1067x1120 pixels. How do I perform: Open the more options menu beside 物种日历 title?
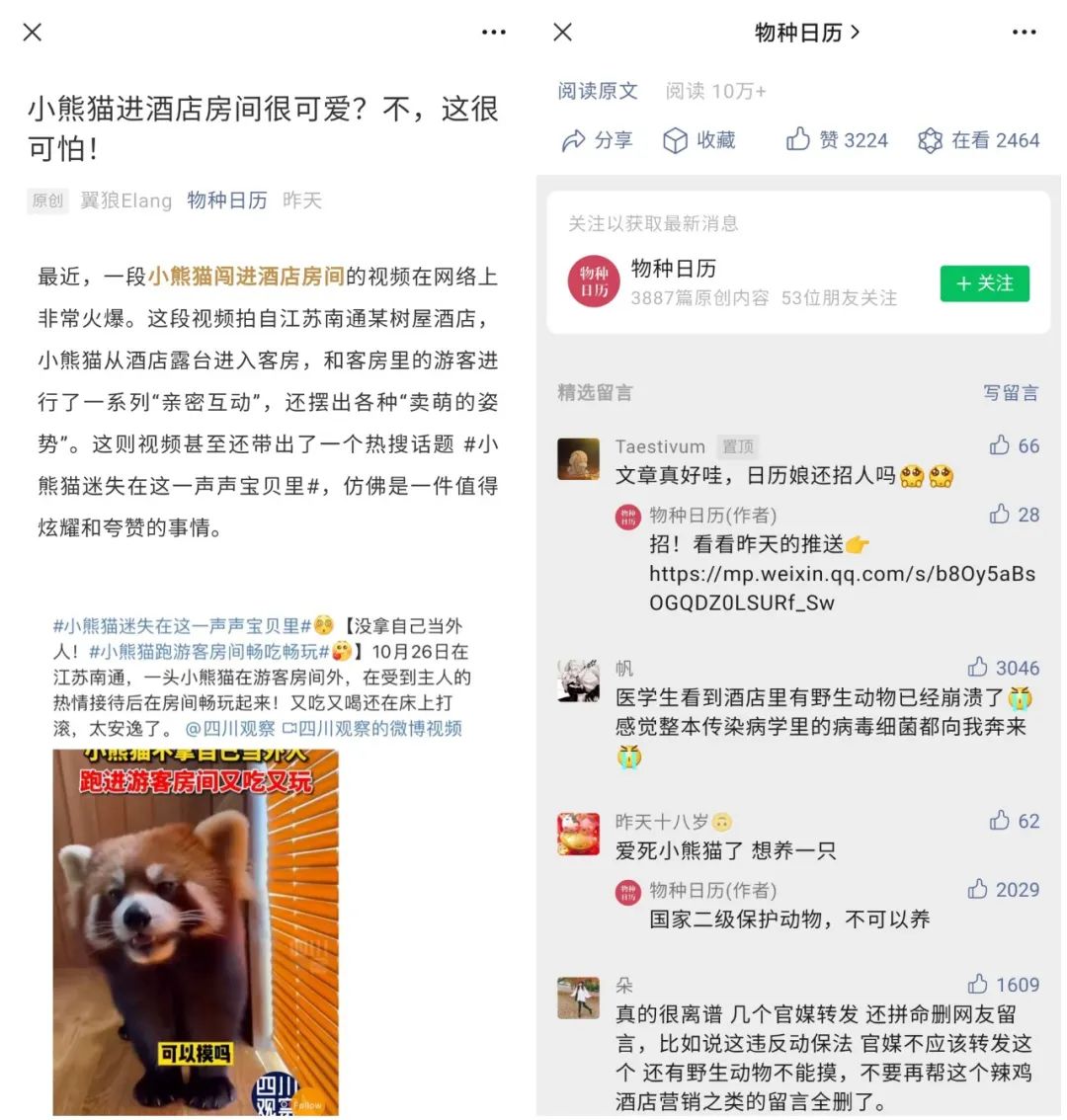[x=1024, y=33]
